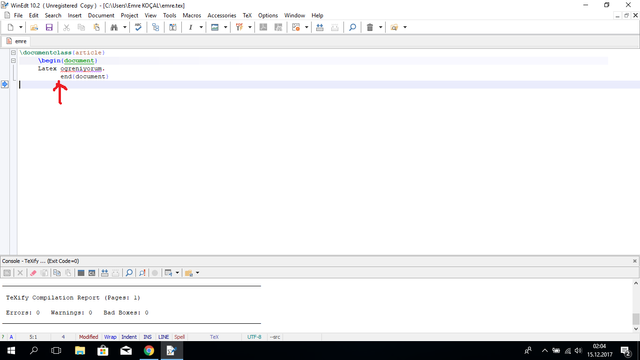The height and width of the screenshot is (360, 640).
Task: Click the console vertical scrollbar thumb
Action: point(636,318)
